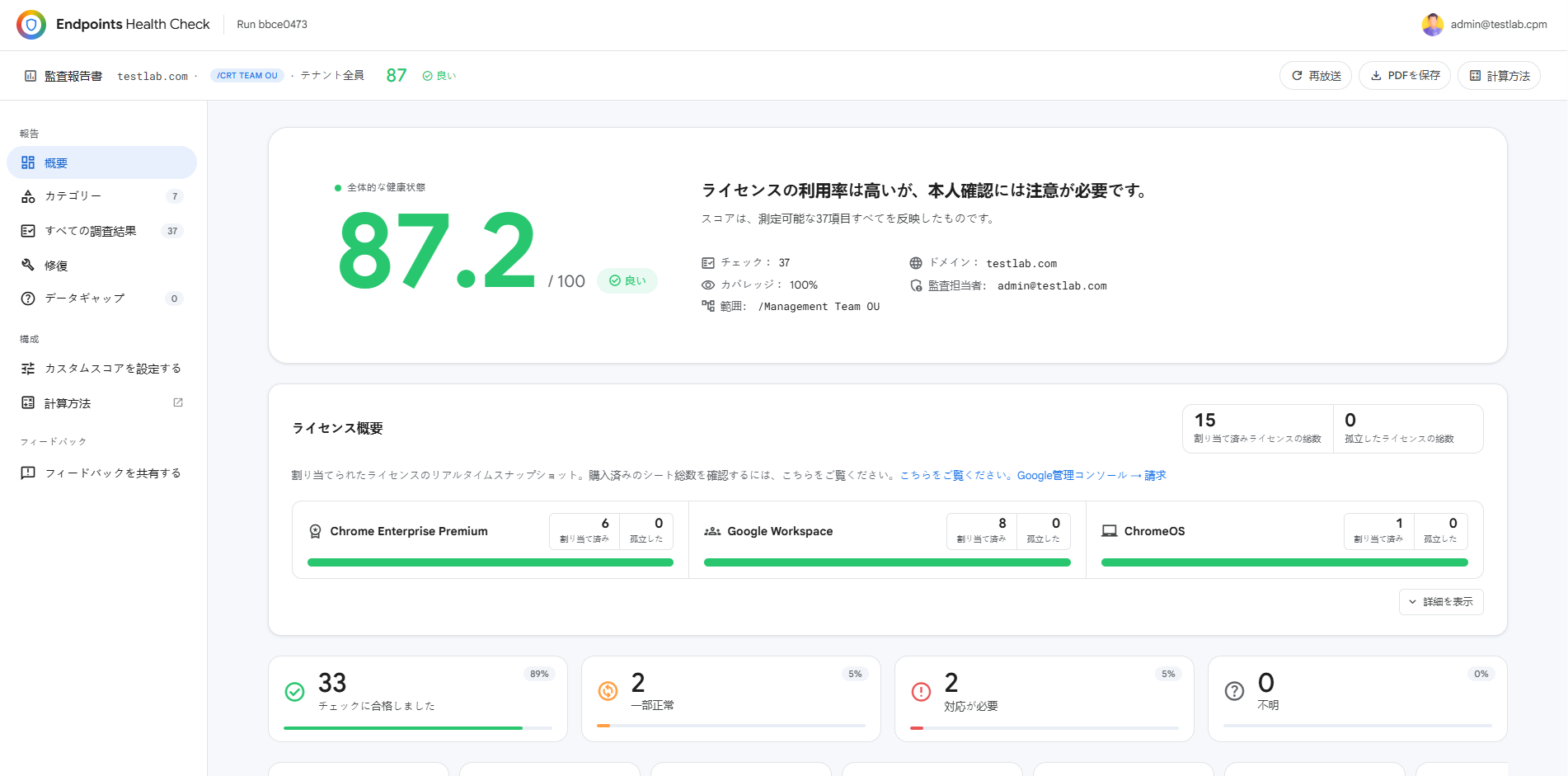Click the 6 割り当て済み Chrome Enterprise count
This screenshot has width=1568, height=776.
[584, 531]
